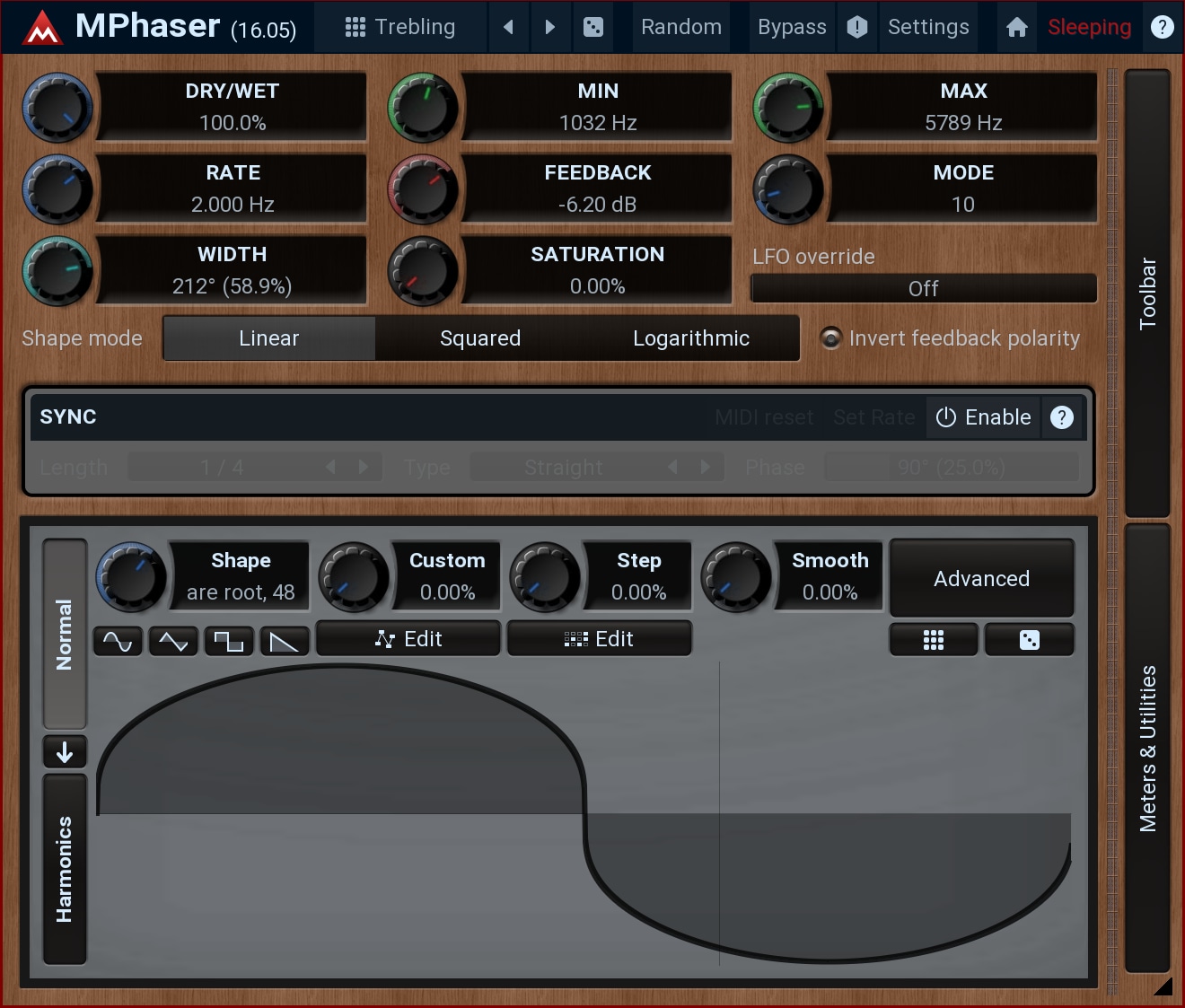Select the sawtooth wave shape icon
Image resolution: width=1185 pixels, height=1008 pixels.
tap(285, 641)
